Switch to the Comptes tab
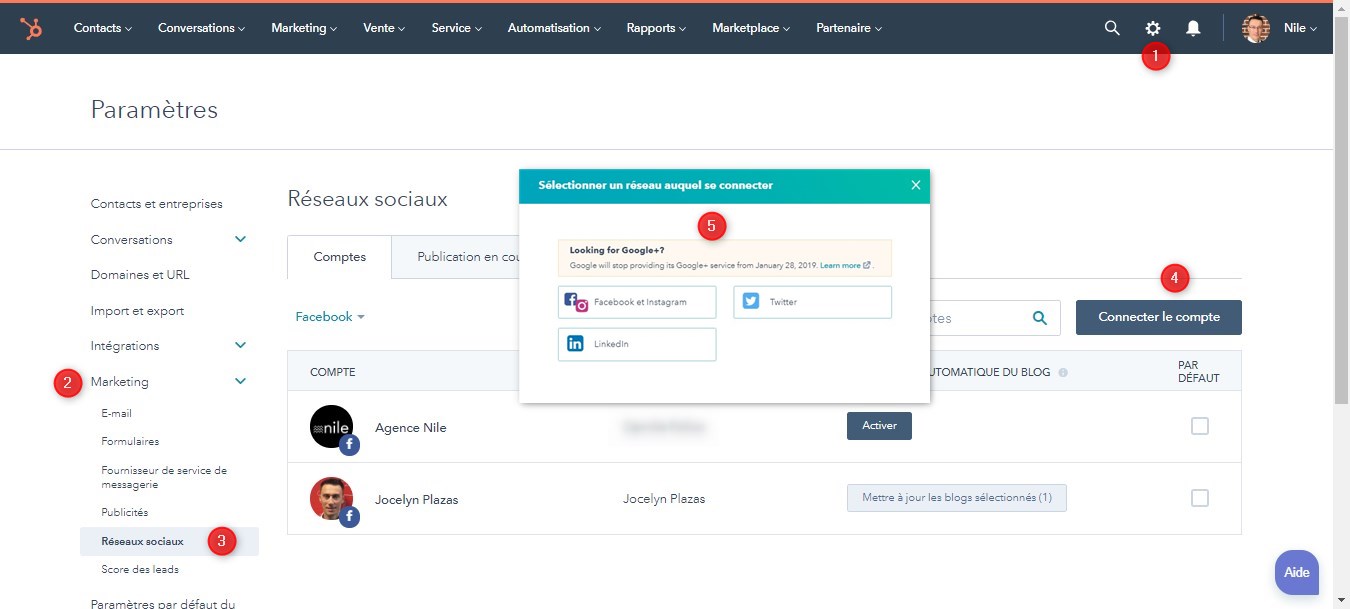Viewport: 1350px width, 609px height. pos(339,257)
